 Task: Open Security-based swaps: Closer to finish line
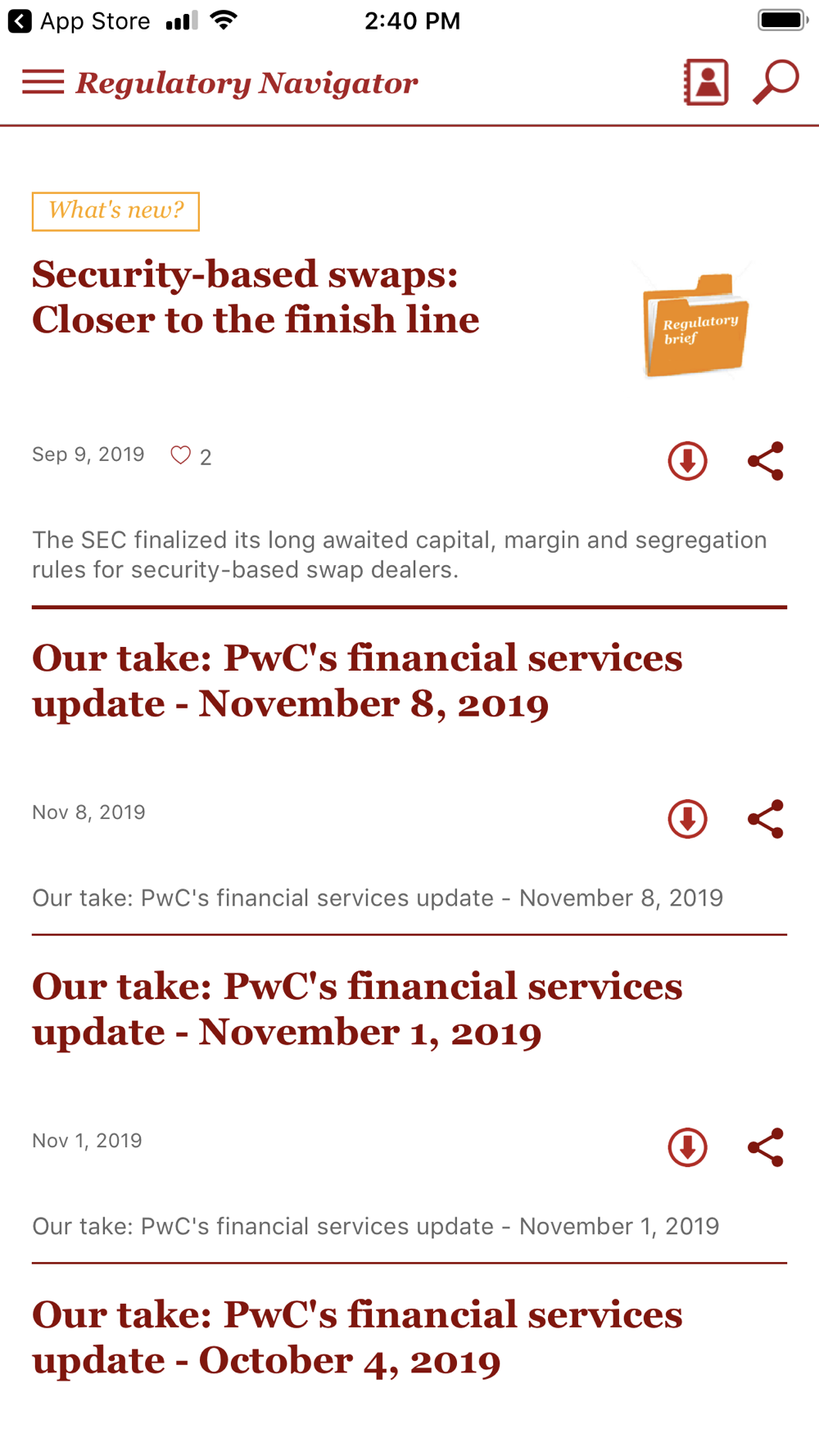256,296
